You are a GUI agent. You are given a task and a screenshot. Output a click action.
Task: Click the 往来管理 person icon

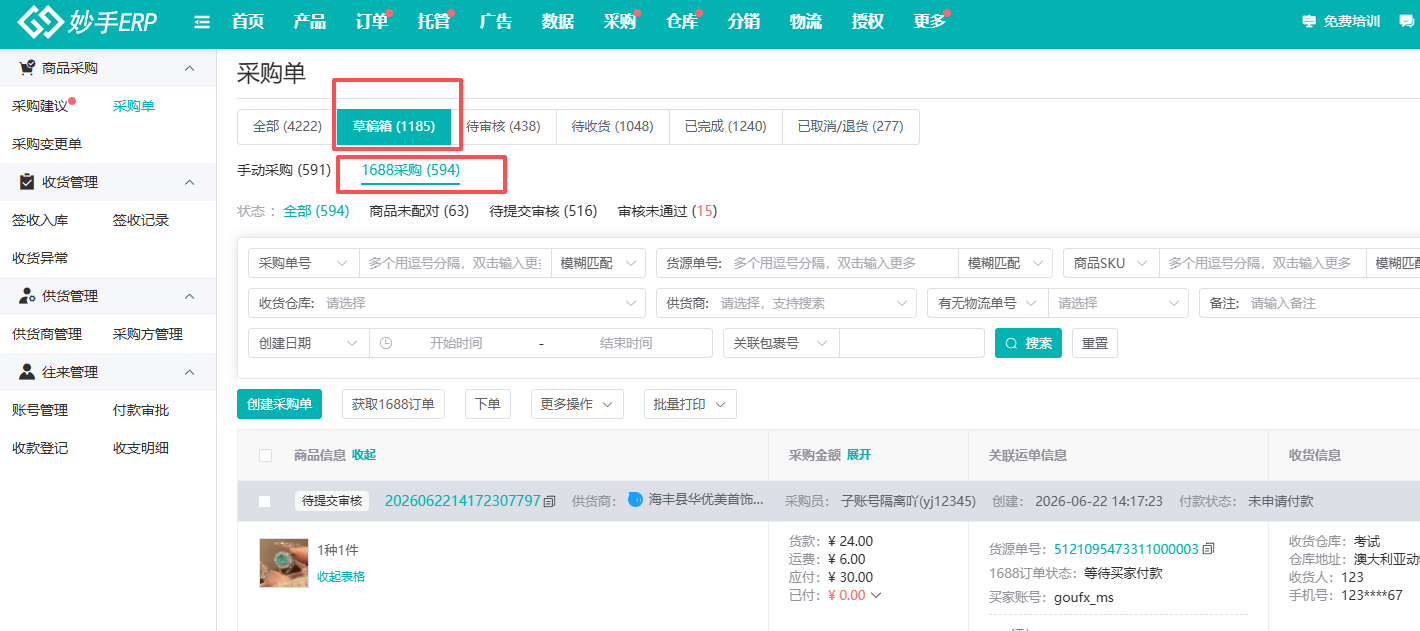(x=27, y=372)
